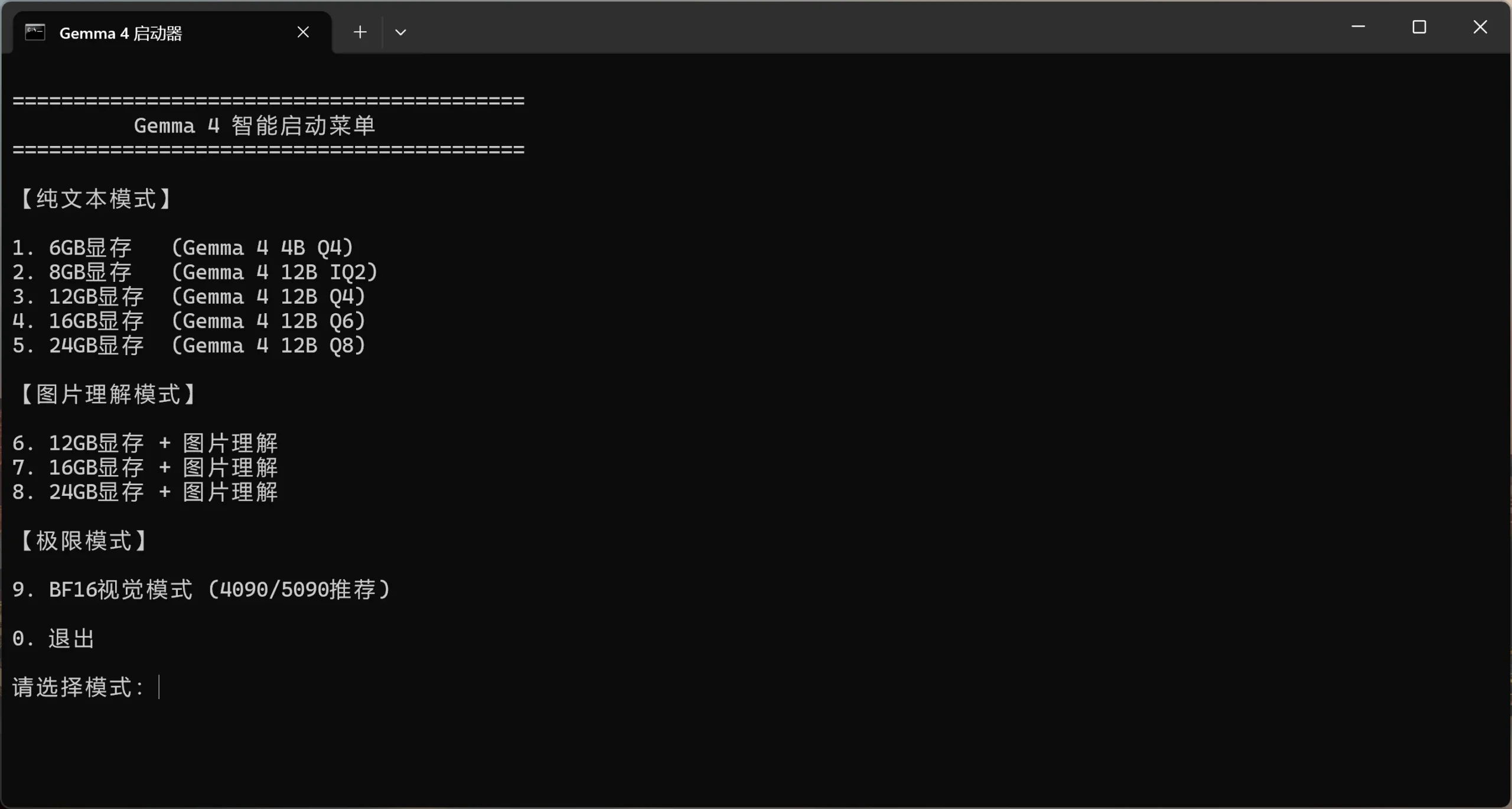Click option 6 12GB显存 + 图片理解
Image resolution: width=1512 pixels, height=809 pixels.
point(145,443)
